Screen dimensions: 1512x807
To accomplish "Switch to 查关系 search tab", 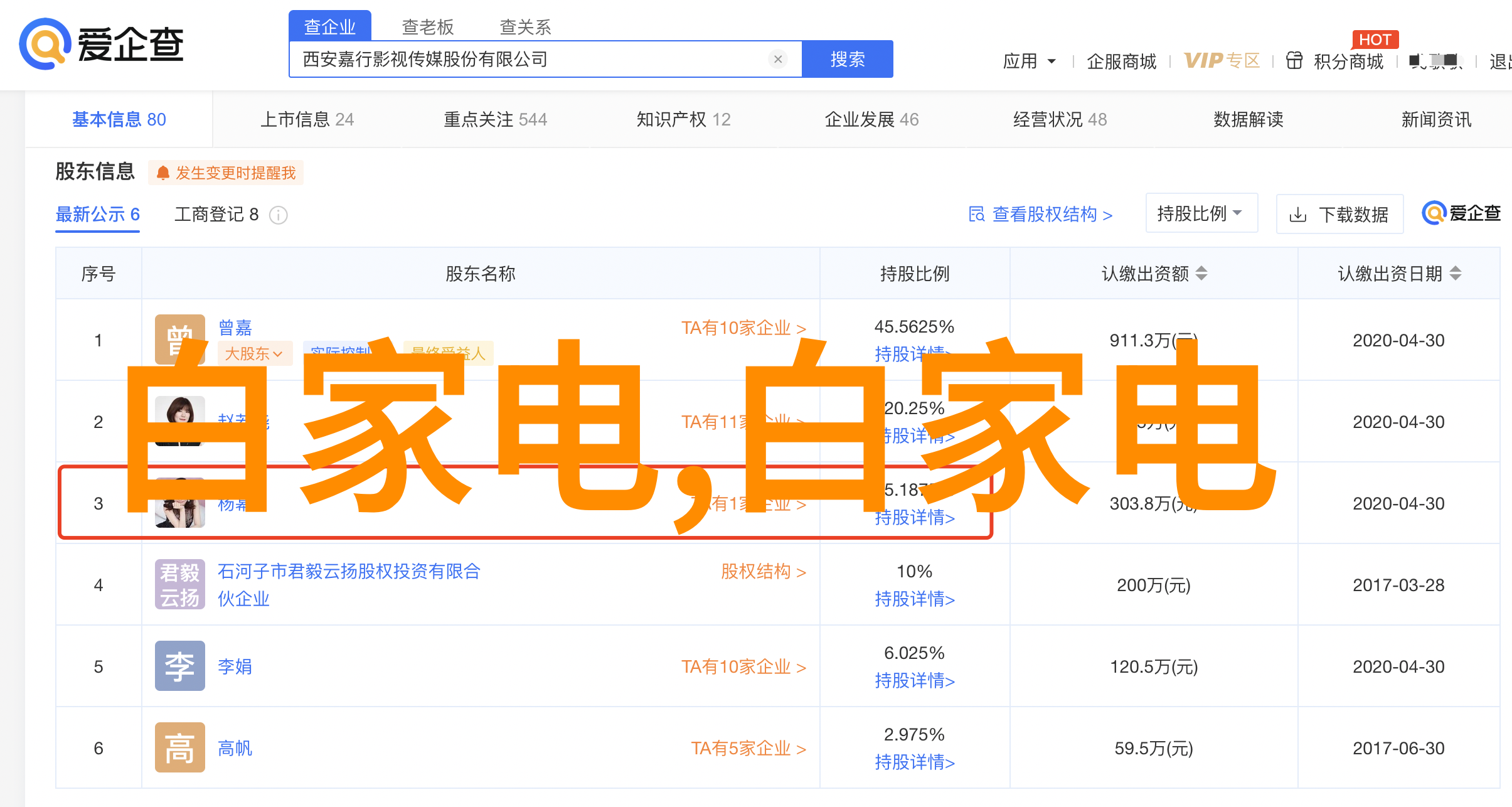I will tap(525, 27).
